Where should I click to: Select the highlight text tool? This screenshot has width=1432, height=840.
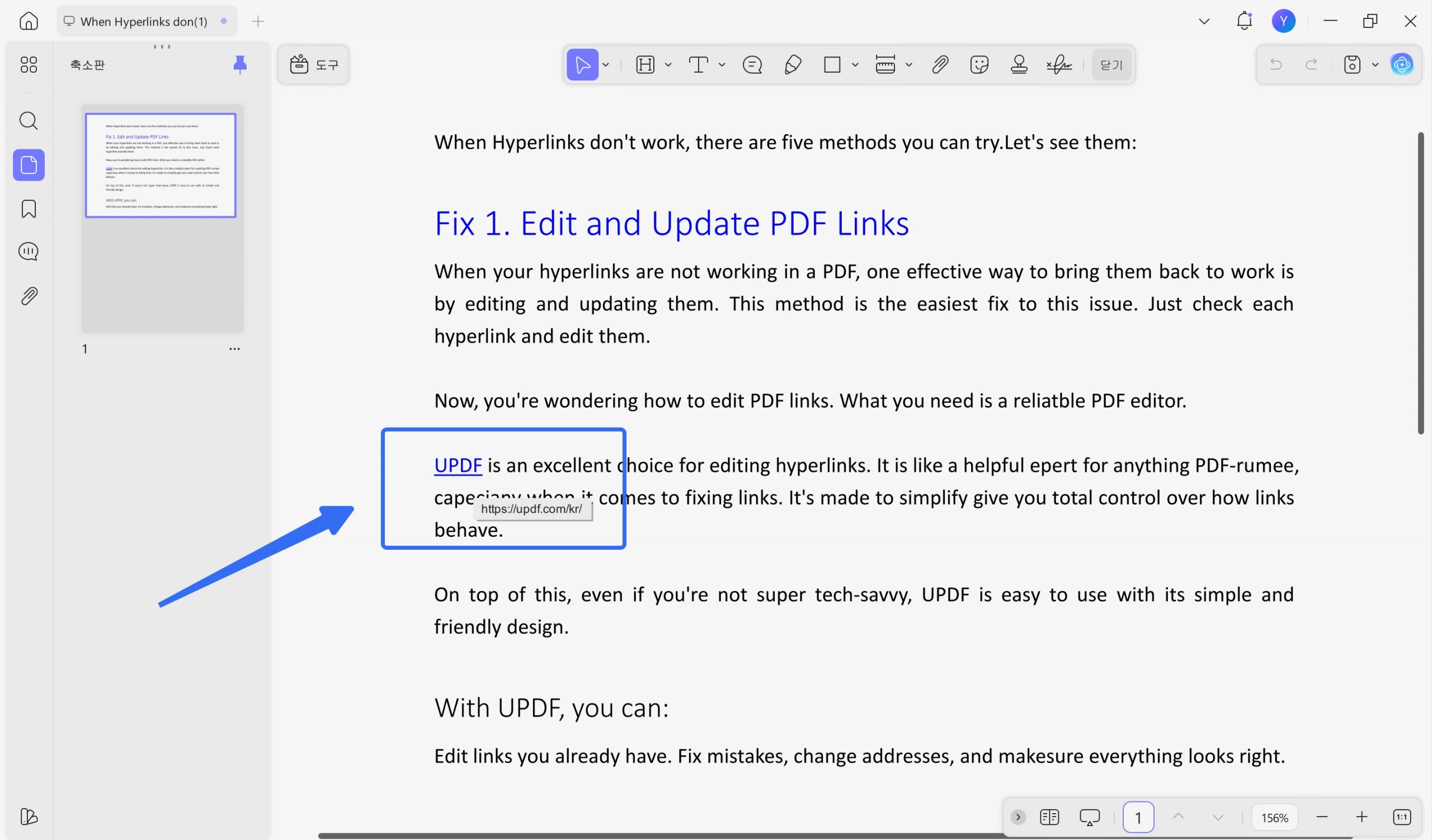pyautogui.click(x=646, y=65)
